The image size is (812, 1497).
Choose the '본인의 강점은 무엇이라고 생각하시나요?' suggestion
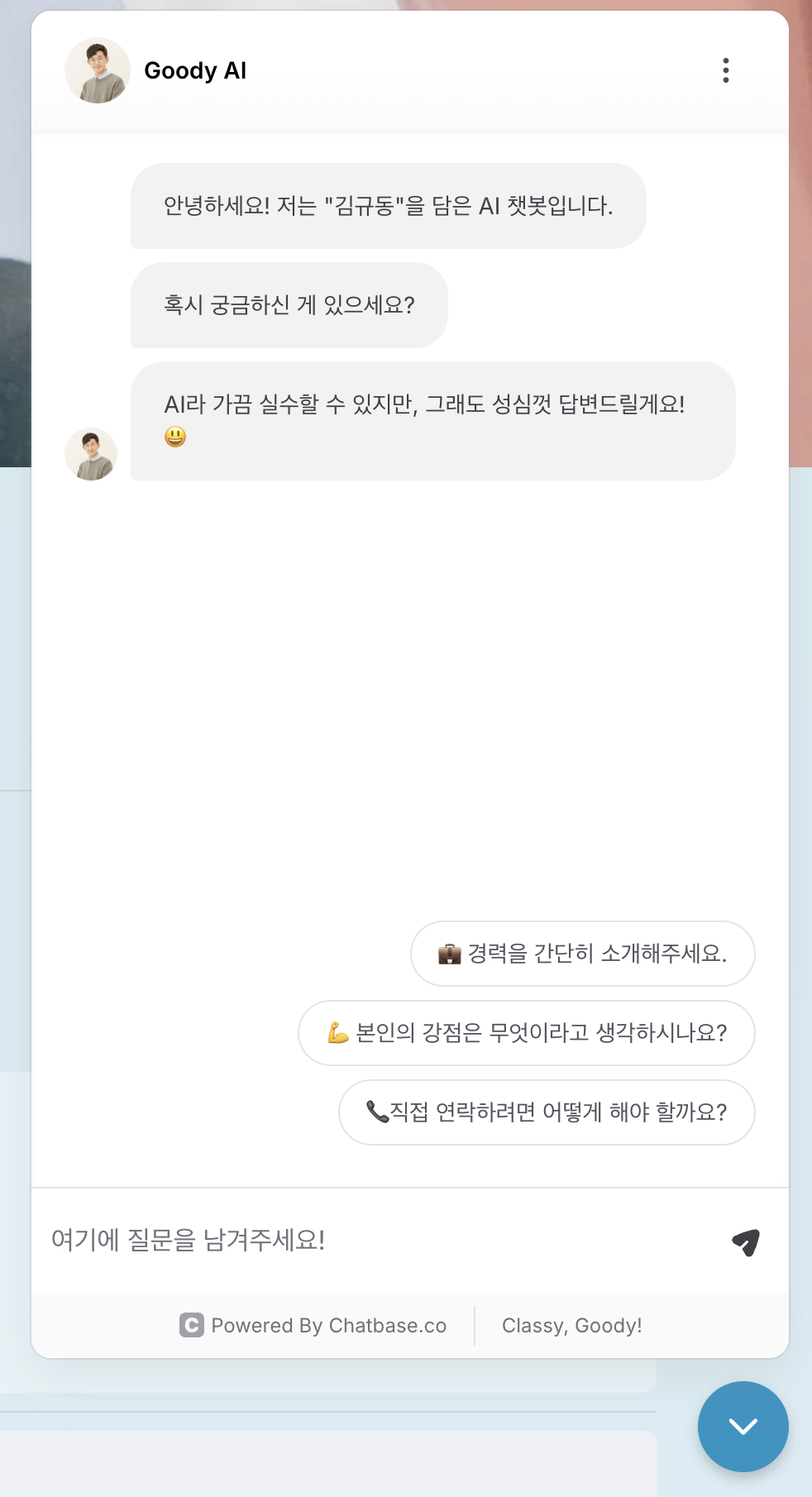click(x=526, y=1033)
